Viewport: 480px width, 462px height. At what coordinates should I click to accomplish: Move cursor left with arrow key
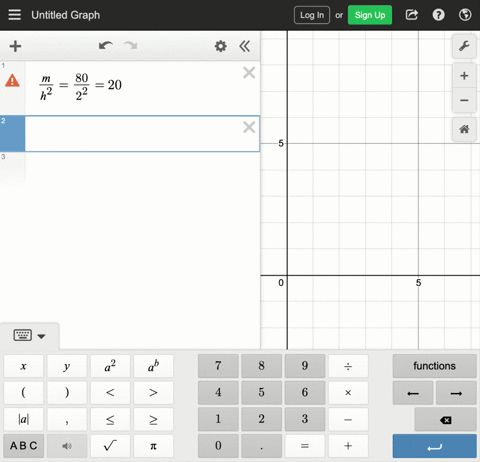(413, 393)
